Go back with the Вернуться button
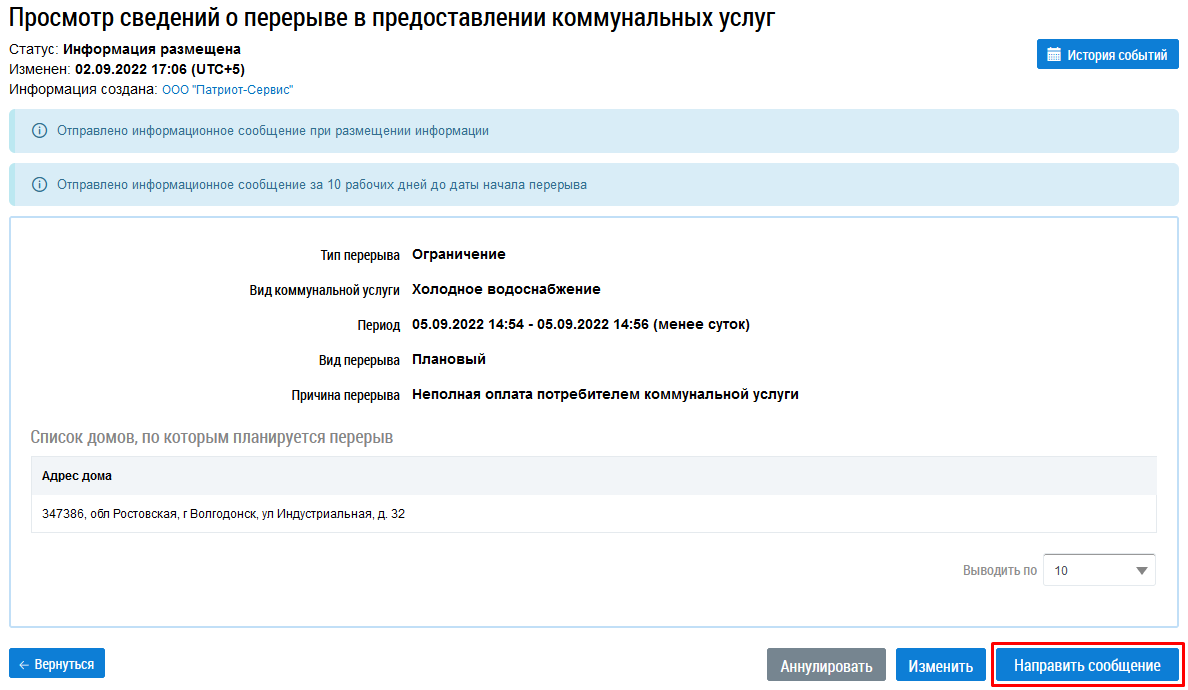Image resolution: width=1188 pixels, height=690 pixels. coord(57,663)
